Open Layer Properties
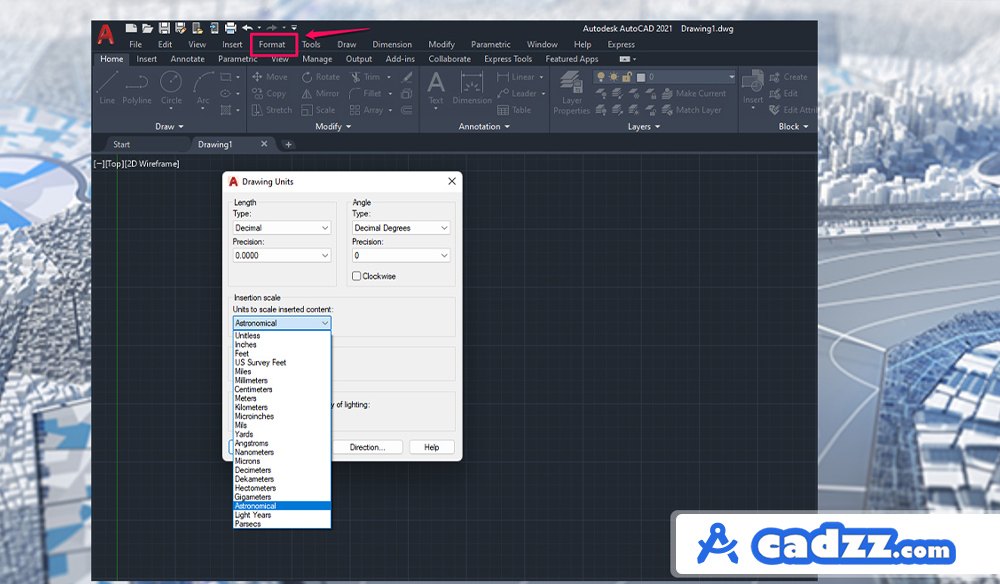Viewport: 1000px width, 584px height. 571,93
